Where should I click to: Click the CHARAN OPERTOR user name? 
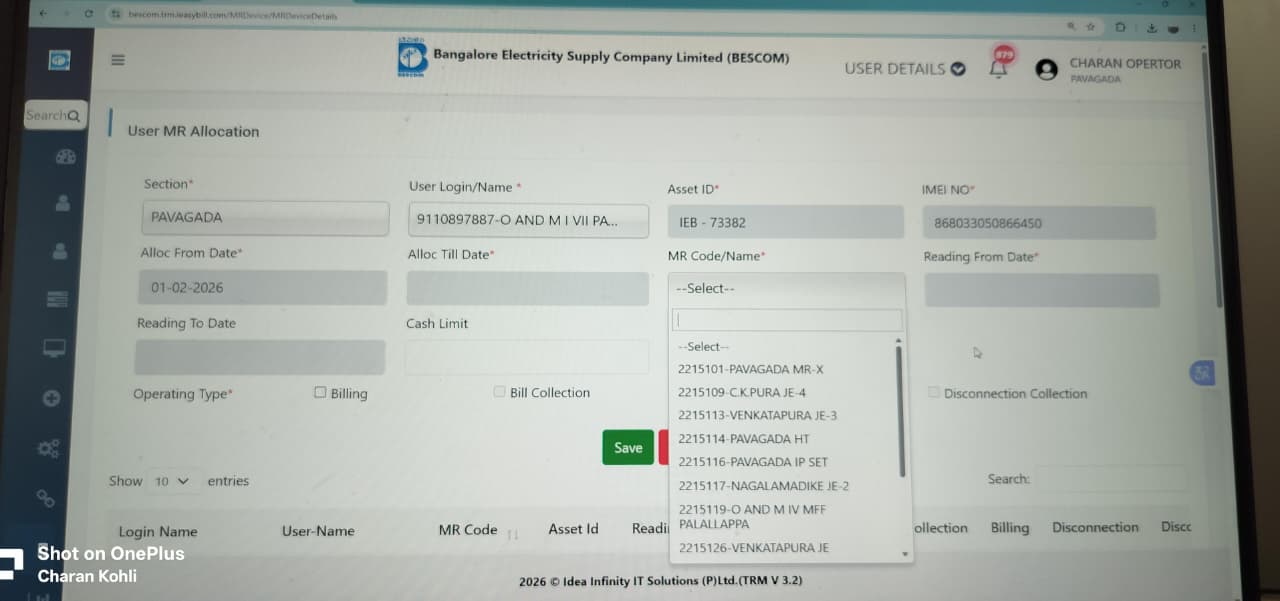(1125, 63)
